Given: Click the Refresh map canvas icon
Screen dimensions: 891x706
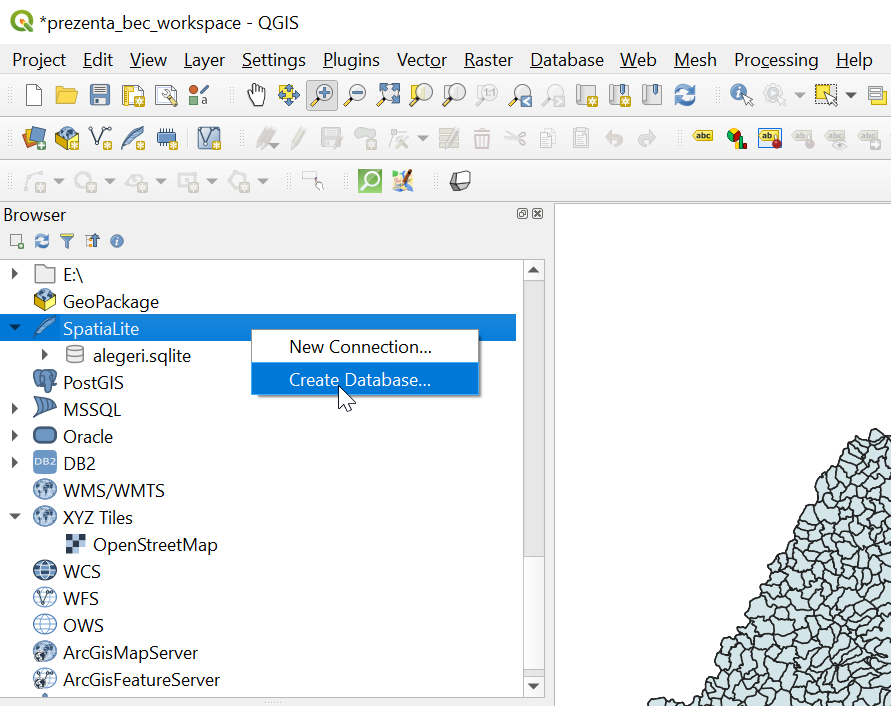Looking at the screenshot, I should point(685,95).
